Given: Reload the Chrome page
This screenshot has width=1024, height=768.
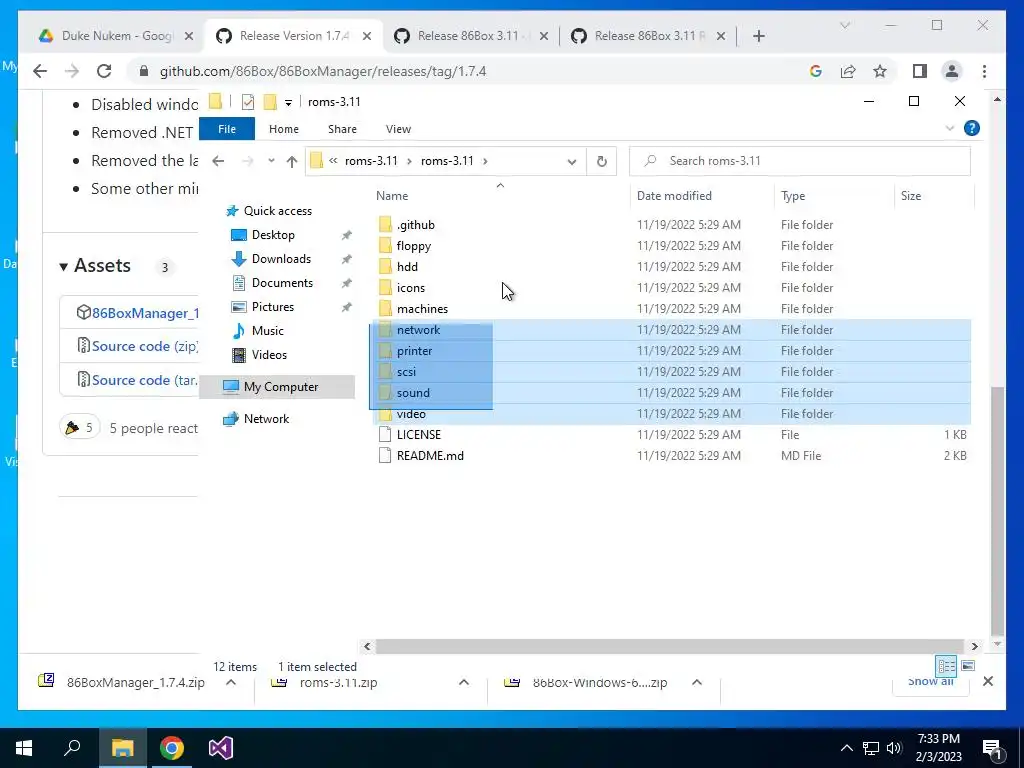Looking at the screenshot, I should tap(104, 71).
